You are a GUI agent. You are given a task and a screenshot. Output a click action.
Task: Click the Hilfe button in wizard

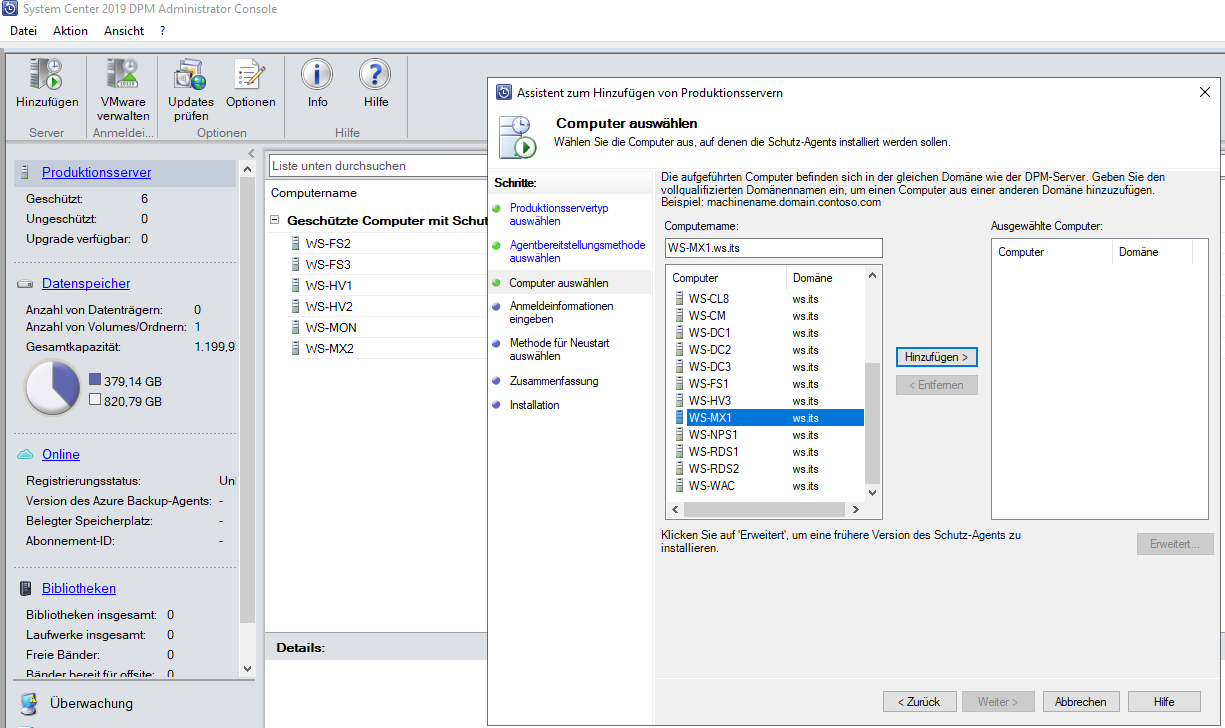pos(1164,701)
